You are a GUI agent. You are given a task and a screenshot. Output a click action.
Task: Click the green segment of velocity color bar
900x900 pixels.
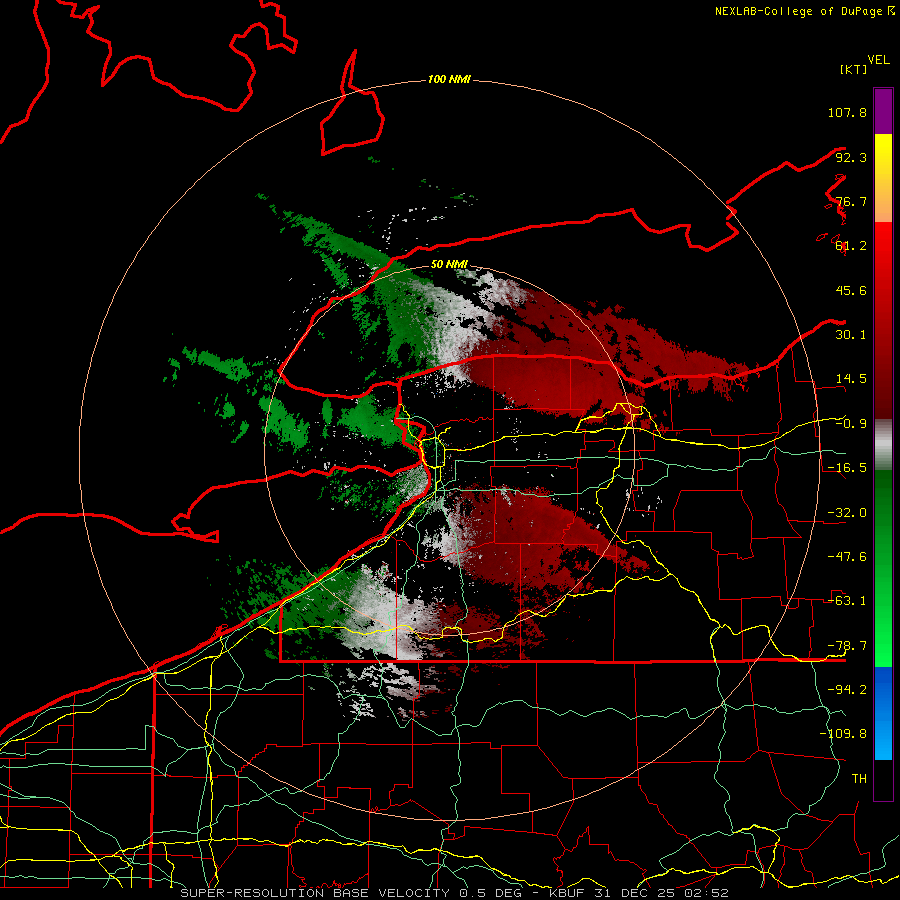[883, 568]
